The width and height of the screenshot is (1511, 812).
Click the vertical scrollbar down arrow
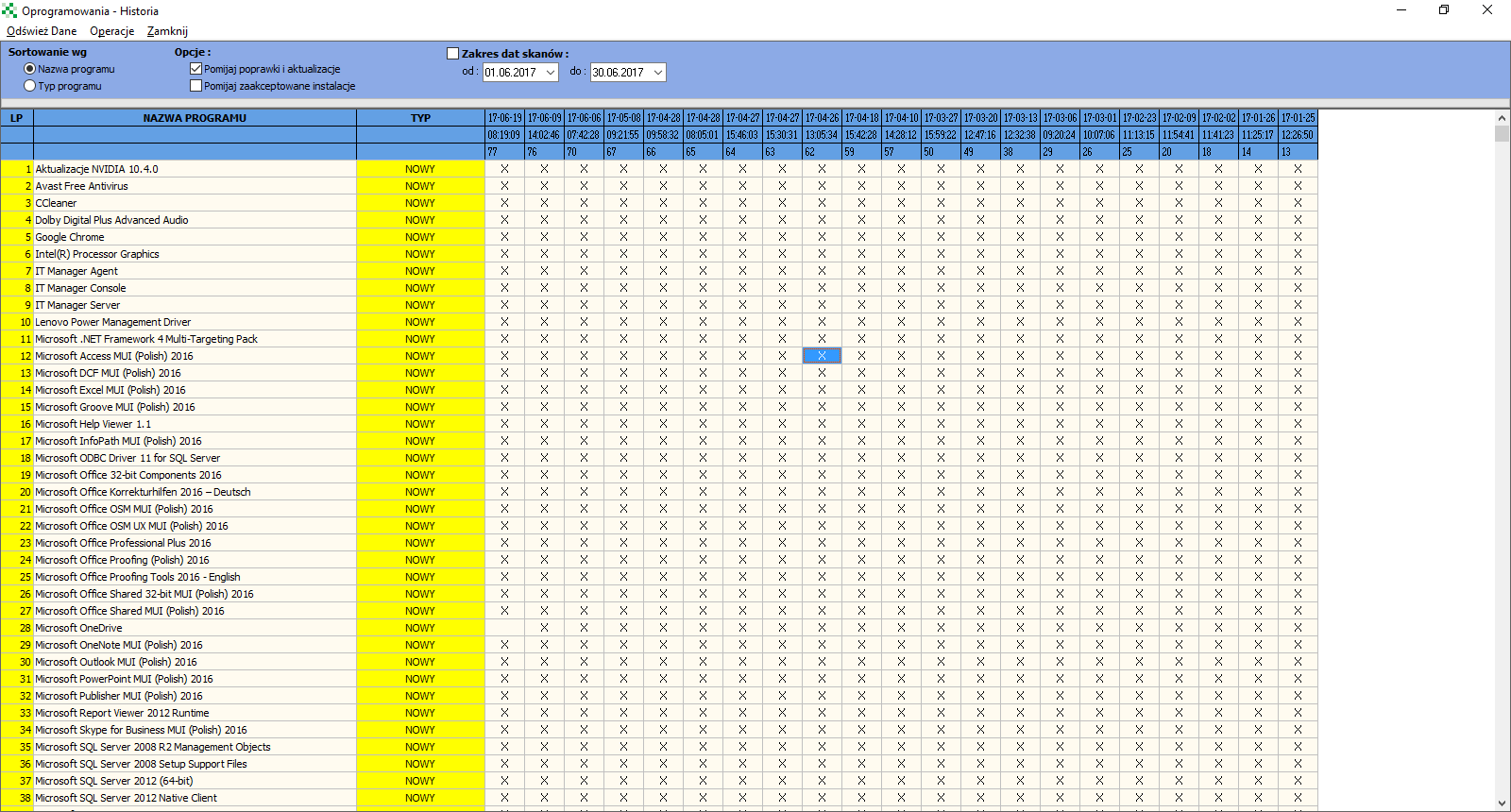tap(1502, 804)
